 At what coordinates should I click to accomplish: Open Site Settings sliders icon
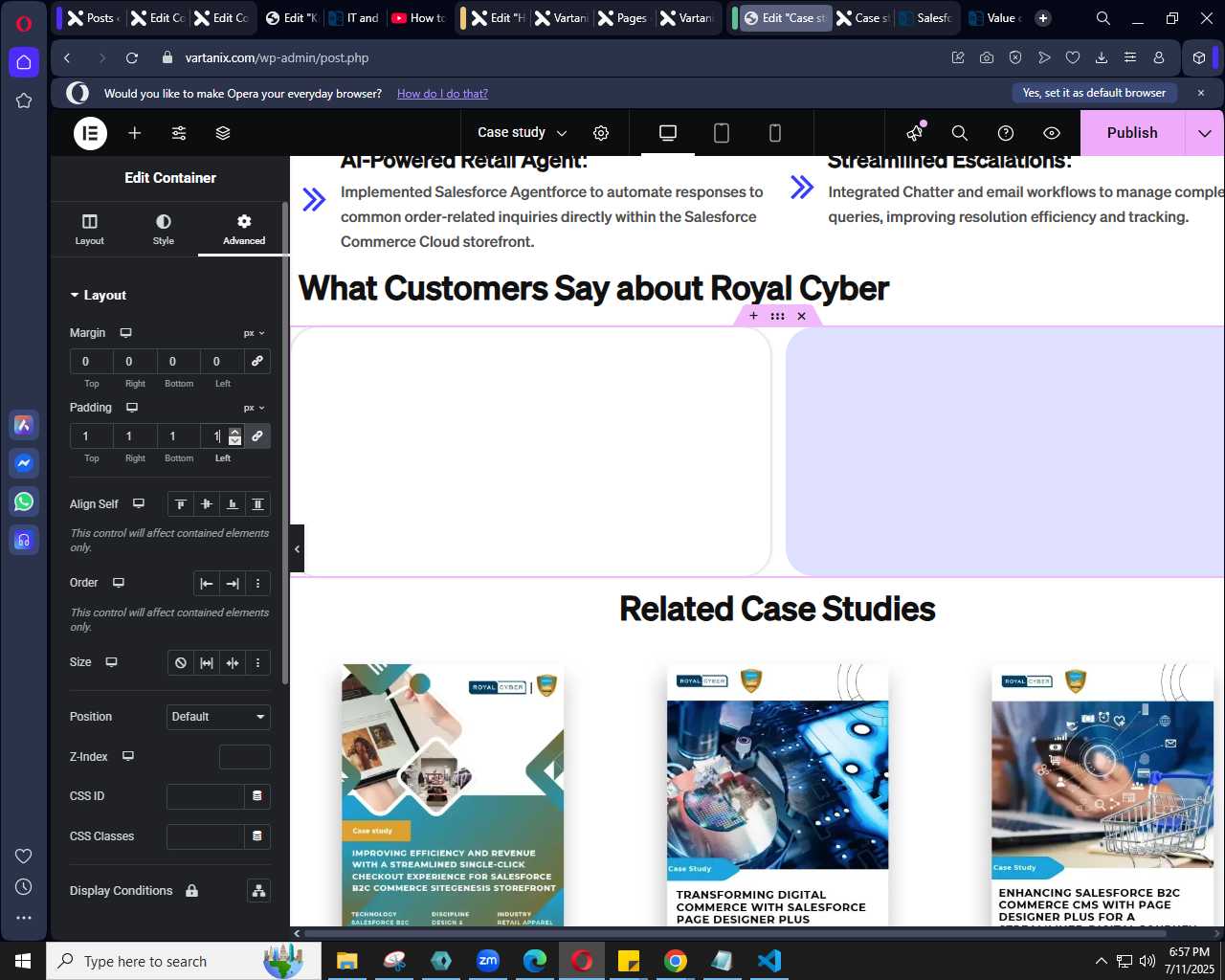point(179,133)
